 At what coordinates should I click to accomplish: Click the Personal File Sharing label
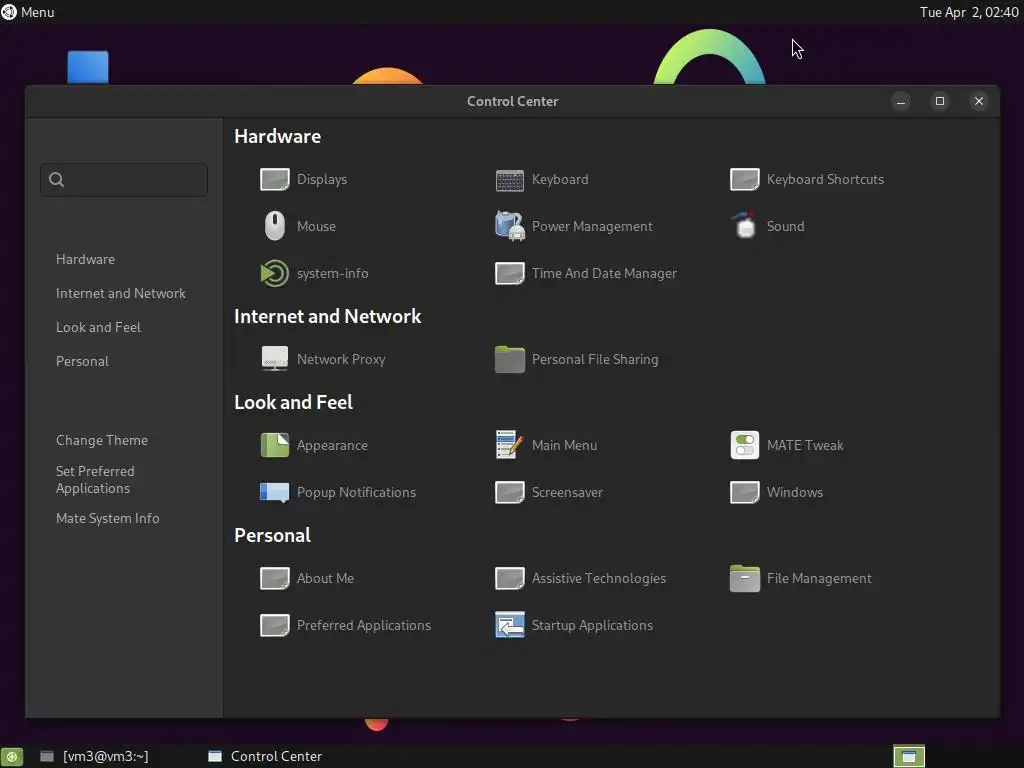[595, 359]
